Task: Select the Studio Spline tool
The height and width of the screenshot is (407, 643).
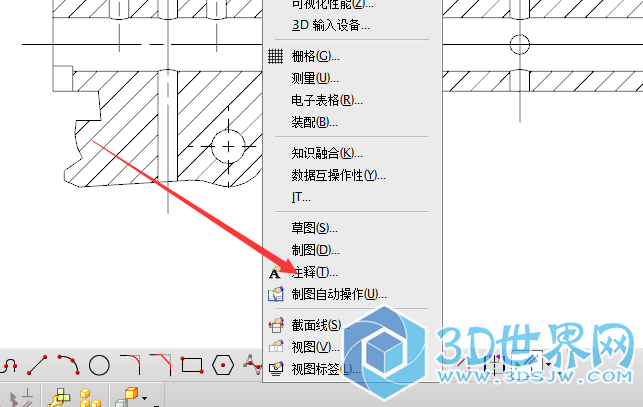Action: 253,364
